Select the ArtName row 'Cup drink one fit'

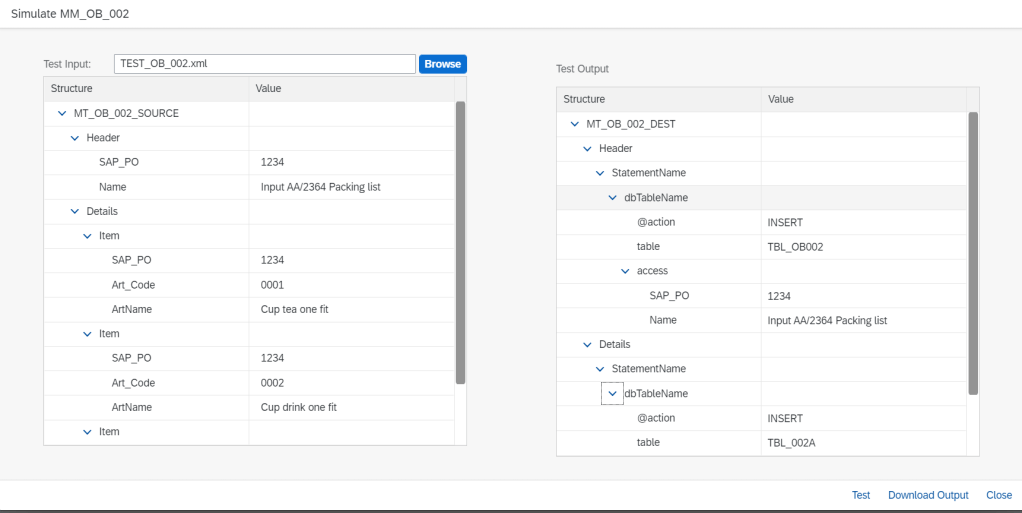(x=250, y=407)
